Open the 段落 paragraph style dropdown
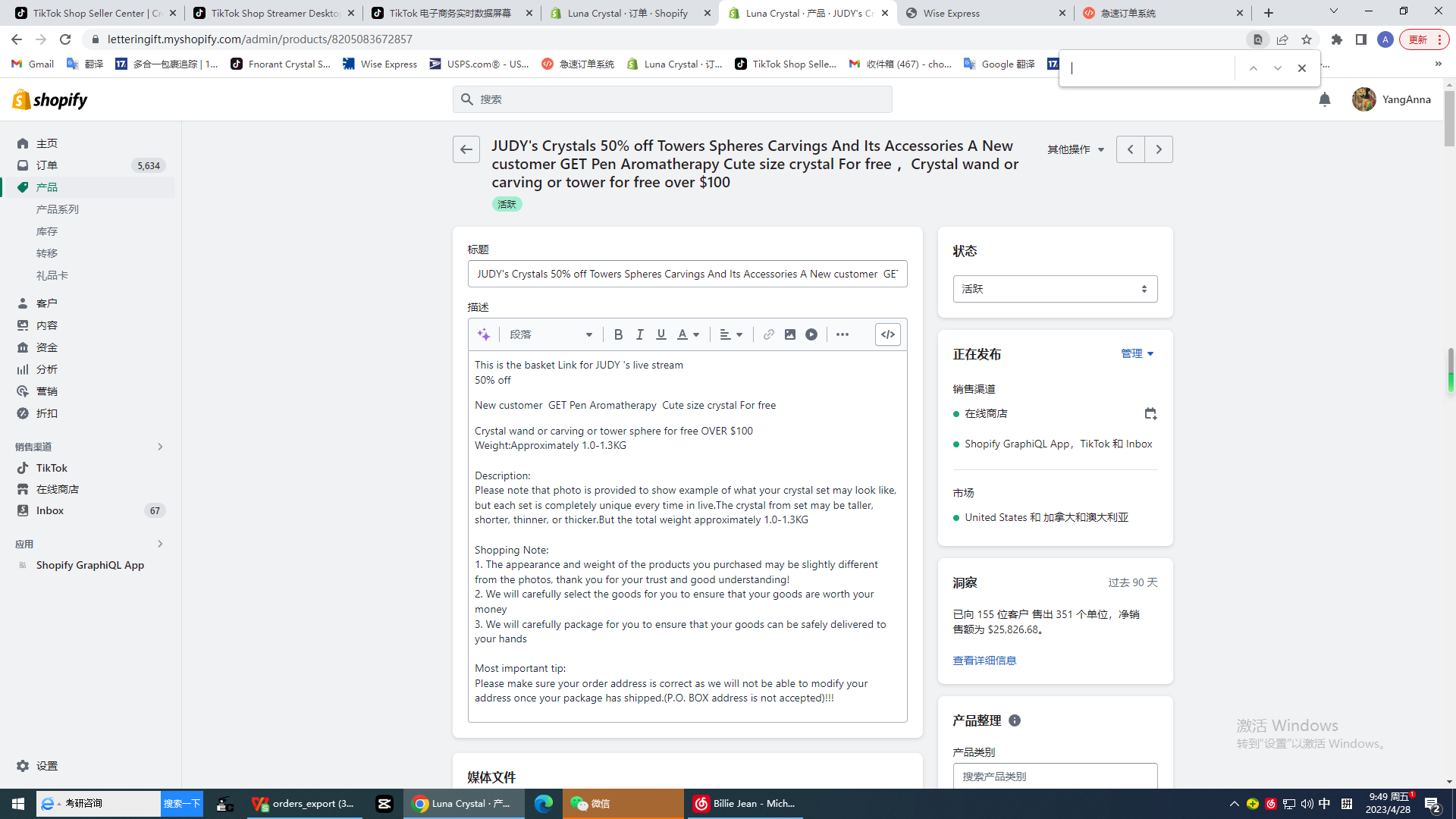The image size is (1456, 819). (x=551, y=334)
